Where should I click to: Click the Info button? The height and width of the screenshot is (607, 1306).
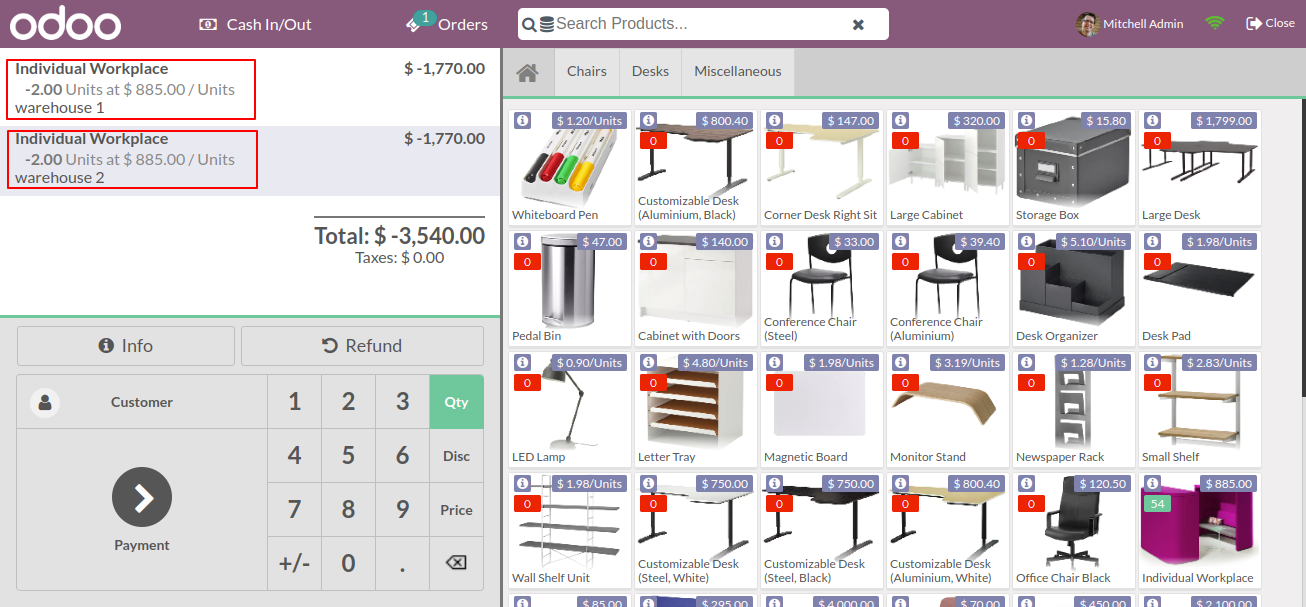click(x=126, y=346)
